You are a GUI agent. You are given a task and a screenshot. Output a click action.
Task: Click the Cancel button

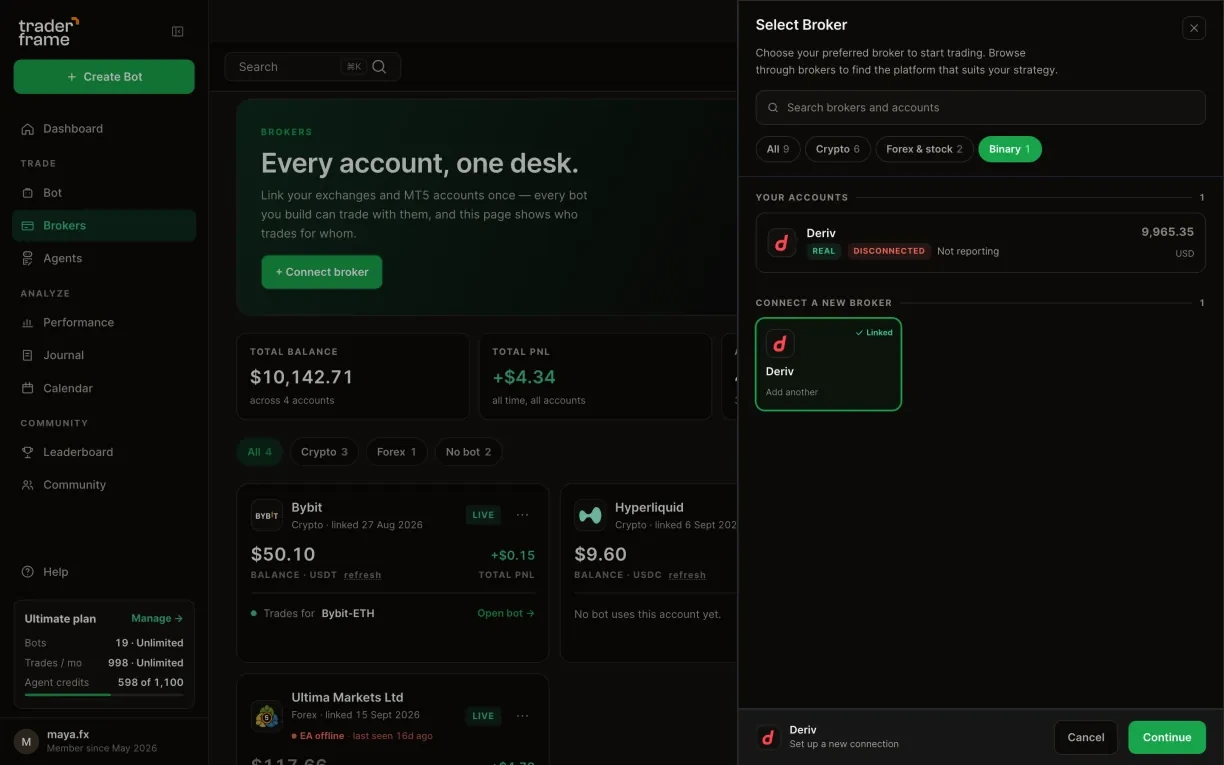coord(1085,738)
